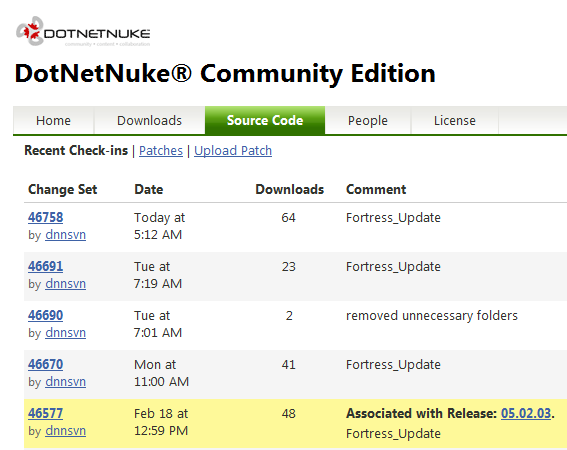567x450 pixels.
Task: Open the People tab
Action: pos(367,120)
